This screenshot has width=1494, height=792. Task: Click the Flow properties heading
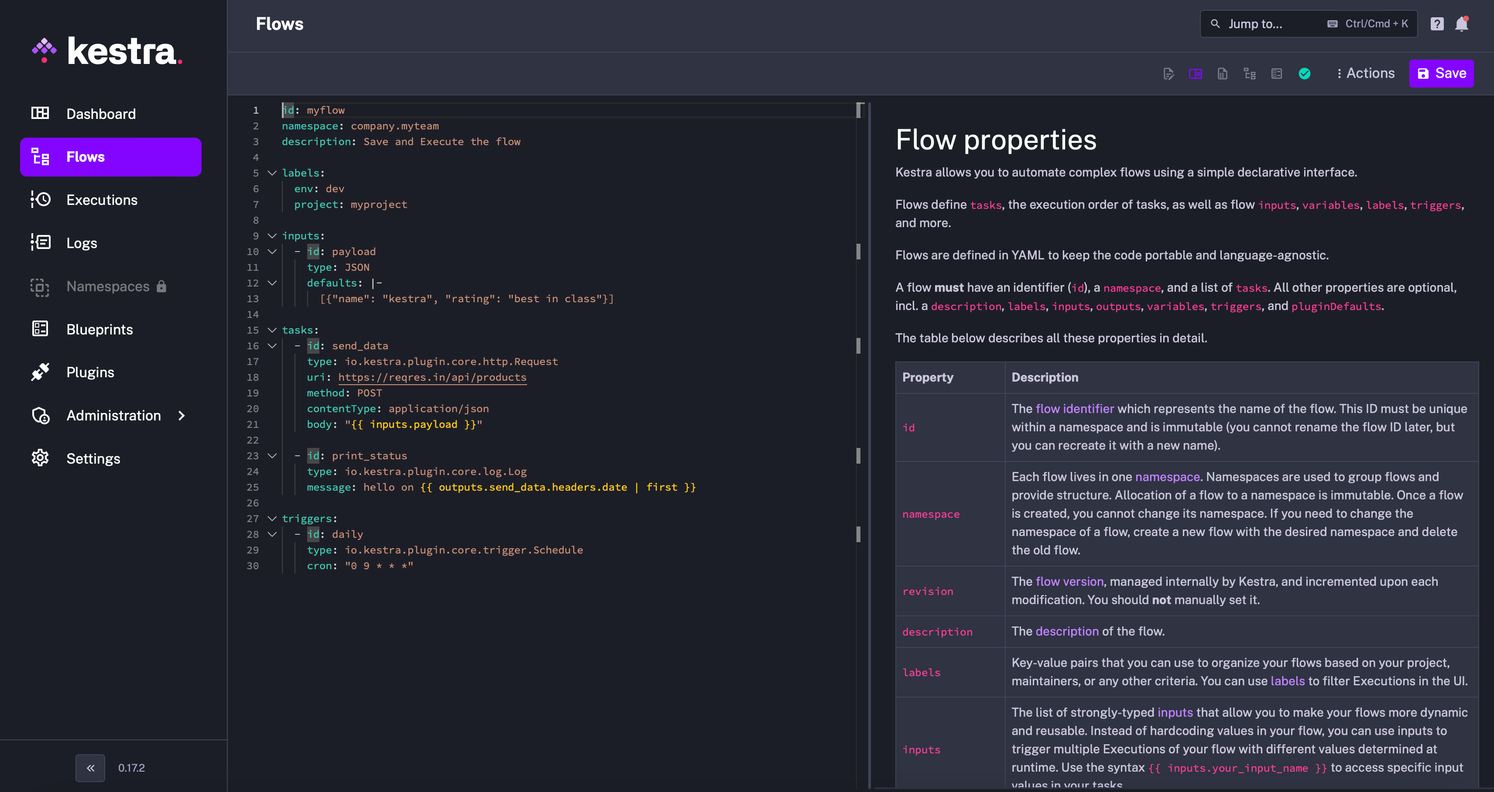tap(996, 140)
